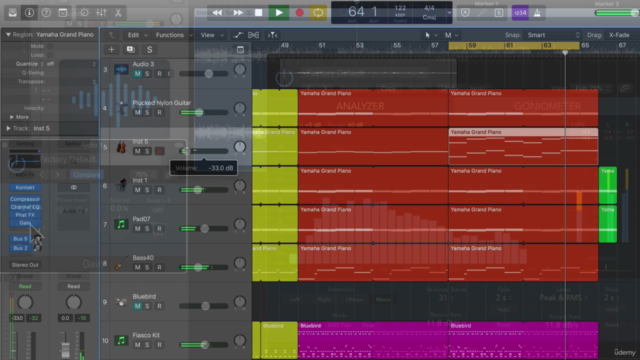This screenshot has width=640, height=360.
Task: Open the Editors scissors icon
Action: (x=118, y=13)
